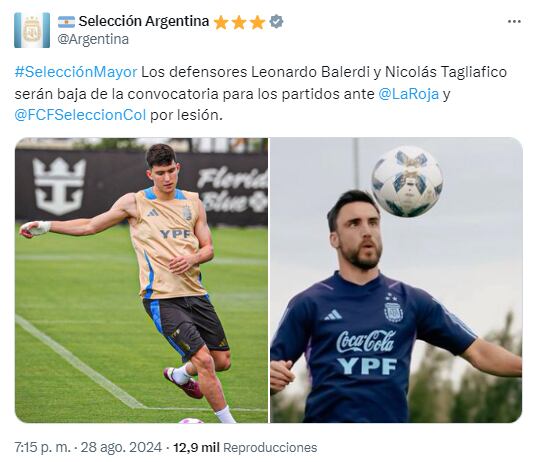Open the #SelecciónMayor hashtag

(76, 72)
